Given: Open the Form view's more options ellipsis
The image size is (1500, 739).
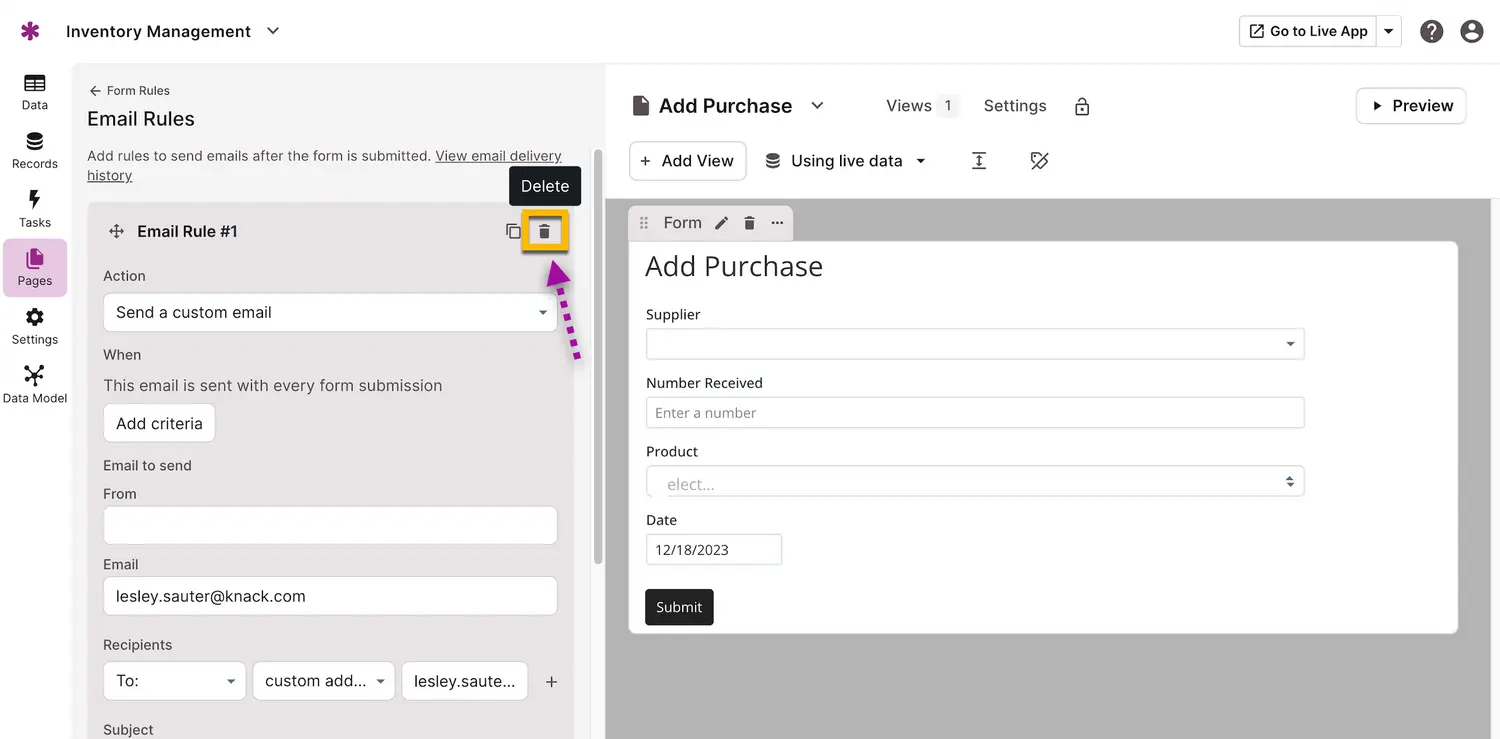Looking at the screenshot, I should [777, 223].
